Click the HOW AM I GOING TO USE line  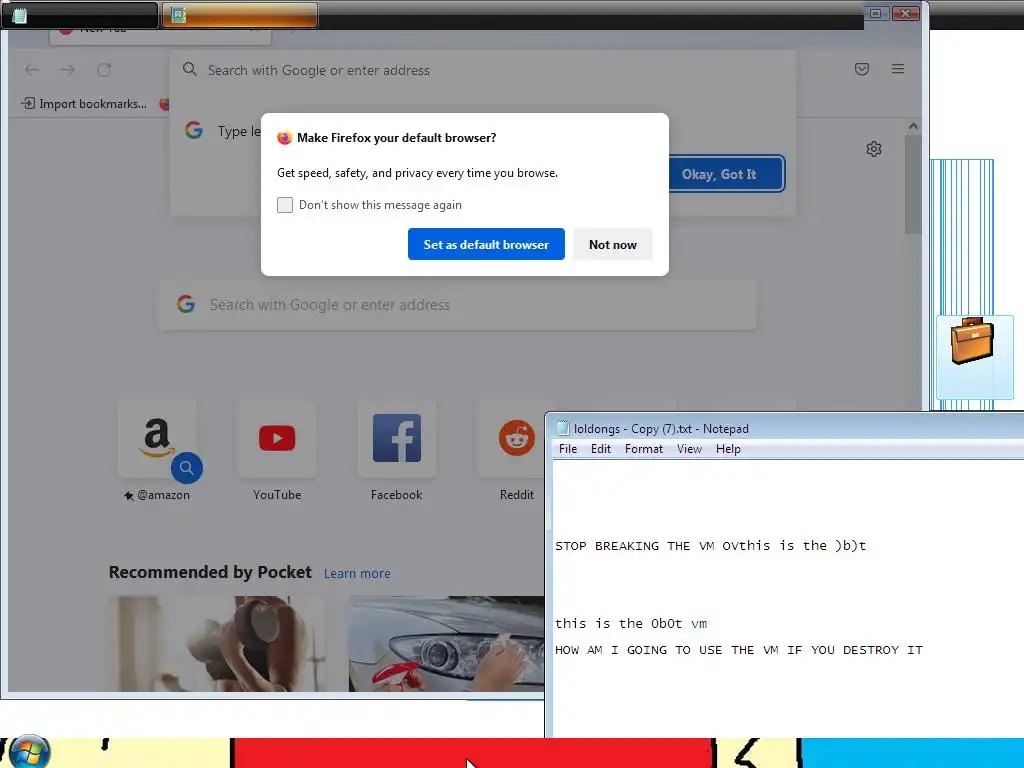click(739, 650)
